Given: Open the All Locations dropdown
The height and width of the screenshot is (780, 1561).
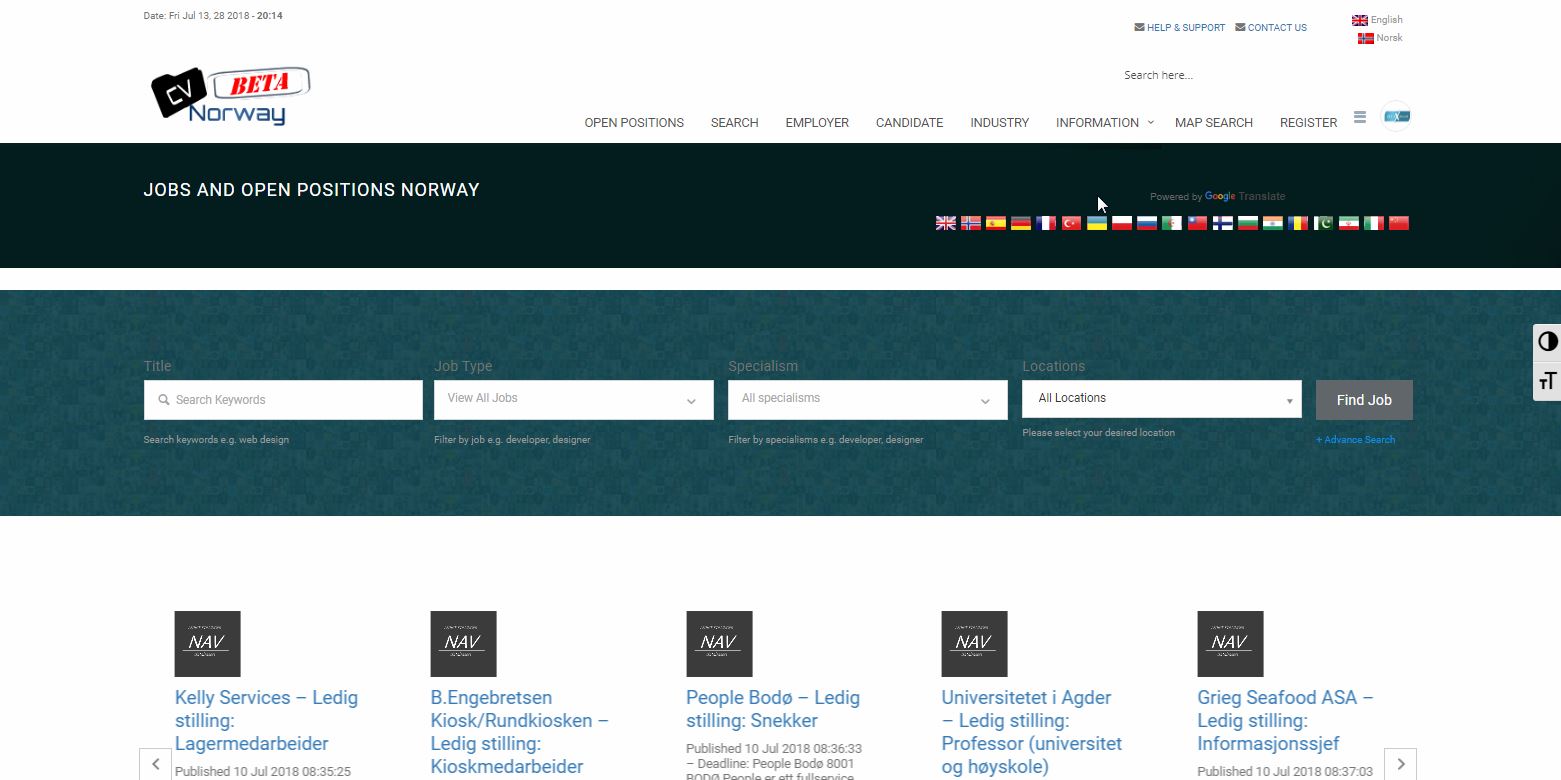Looking at the screenshot, I should tap(1162, 399).
